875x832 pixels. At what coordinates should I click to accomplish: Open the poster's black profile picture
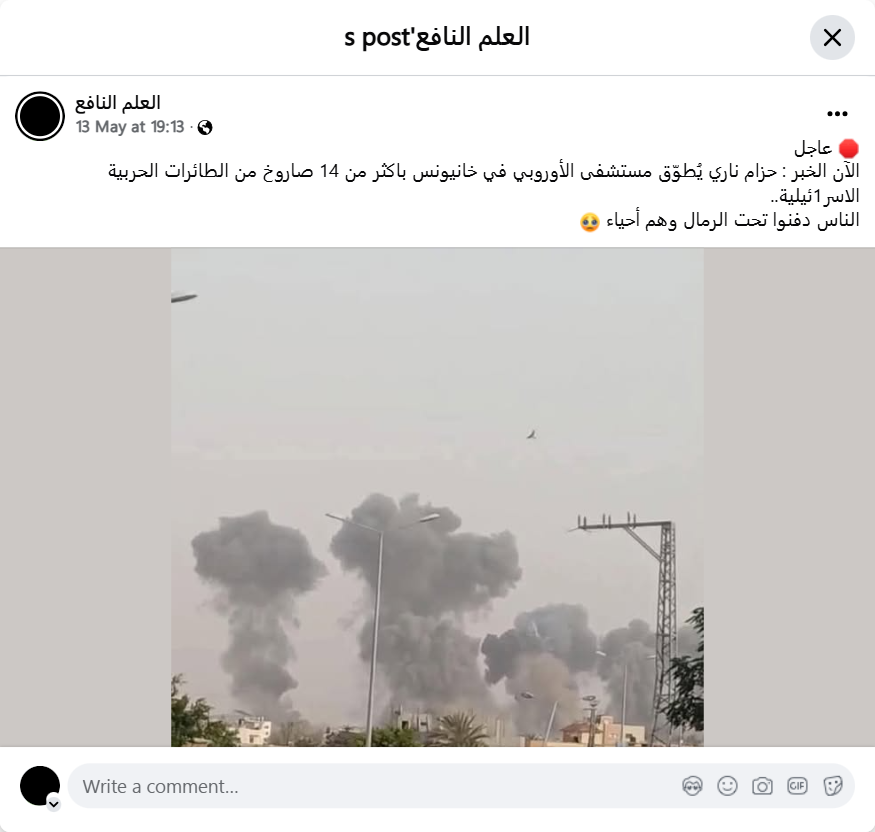click(x=40, y=116)
